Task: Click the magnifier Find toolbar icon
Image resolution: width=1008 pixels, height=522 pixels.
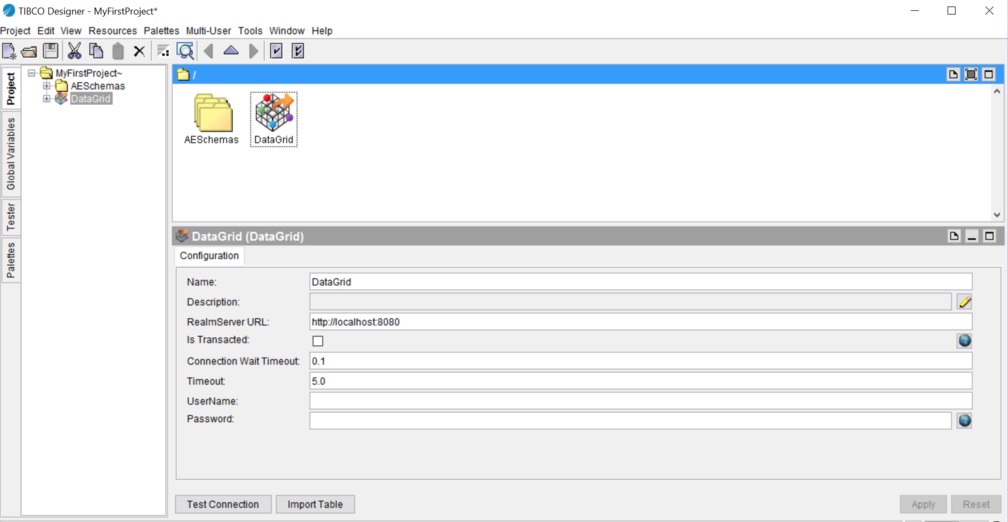Action: point(185,51)
